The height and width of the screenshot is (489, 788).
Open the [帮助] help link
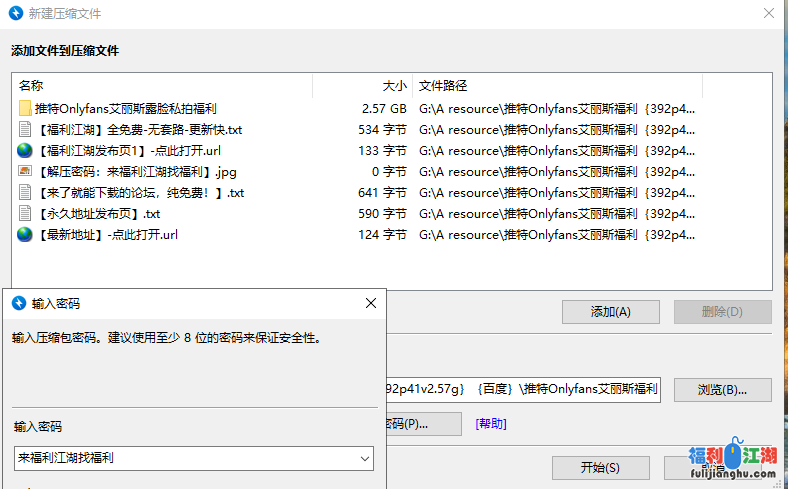pos(490,424)
